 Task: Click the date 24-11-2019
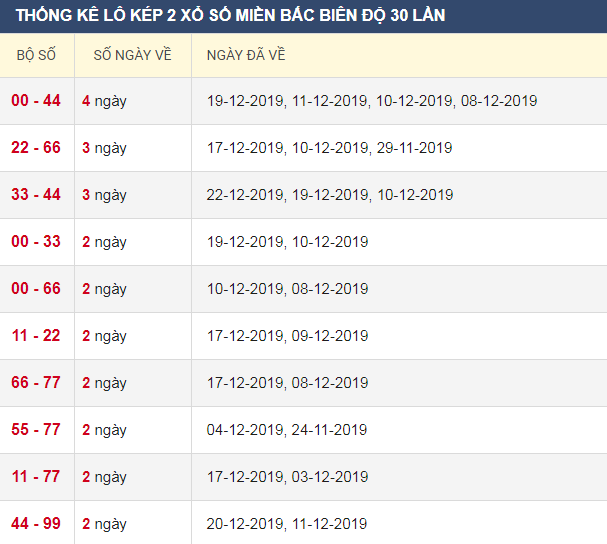pos(330,430)
